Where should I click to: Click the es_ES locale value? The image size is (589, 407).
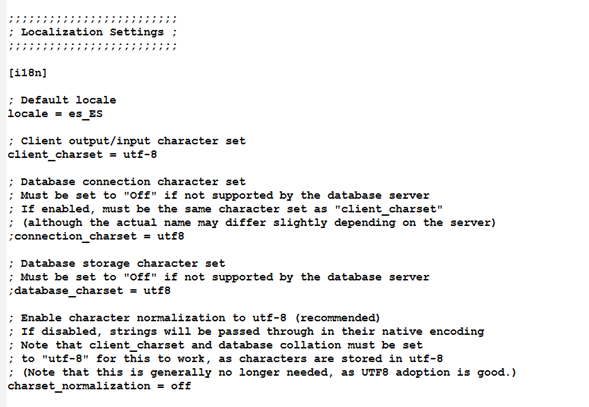85,114
